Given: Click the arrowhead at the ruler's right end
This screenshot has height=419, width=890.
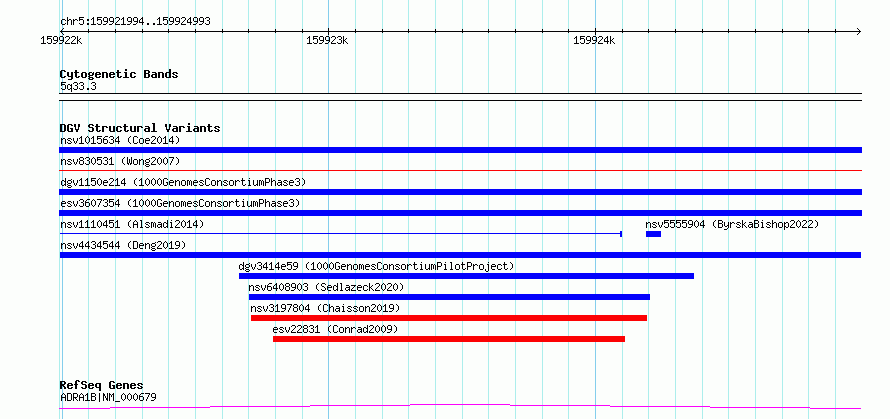Looking at the screenshot, I should click(x=858, y=31).
